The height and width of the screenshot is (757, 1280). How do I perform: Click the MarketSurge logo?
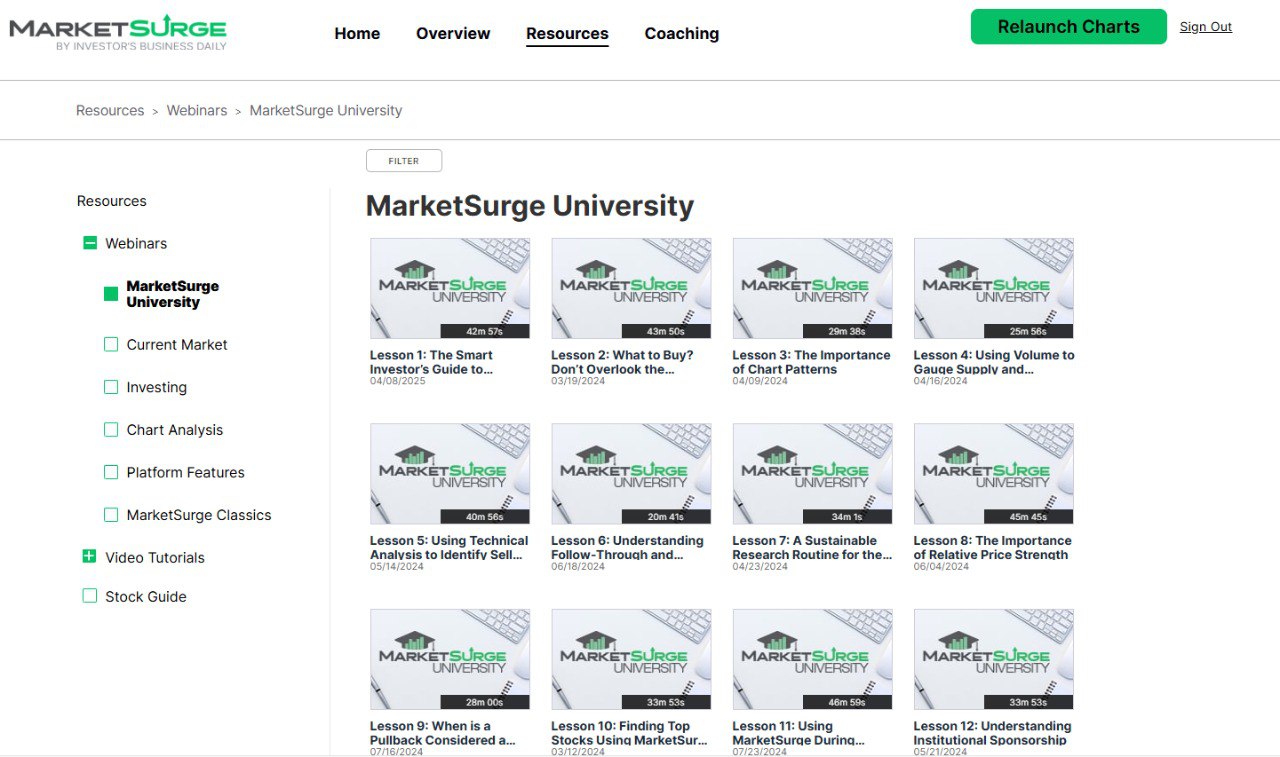[118, 33]
